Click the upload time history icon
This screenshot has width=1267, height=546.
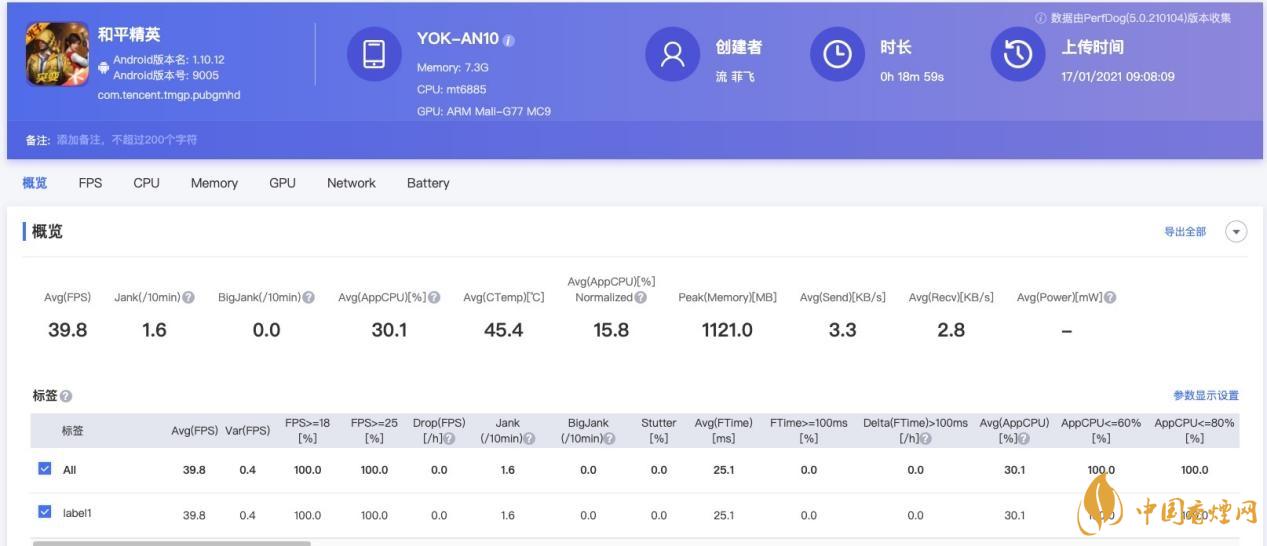(1017, 54)
